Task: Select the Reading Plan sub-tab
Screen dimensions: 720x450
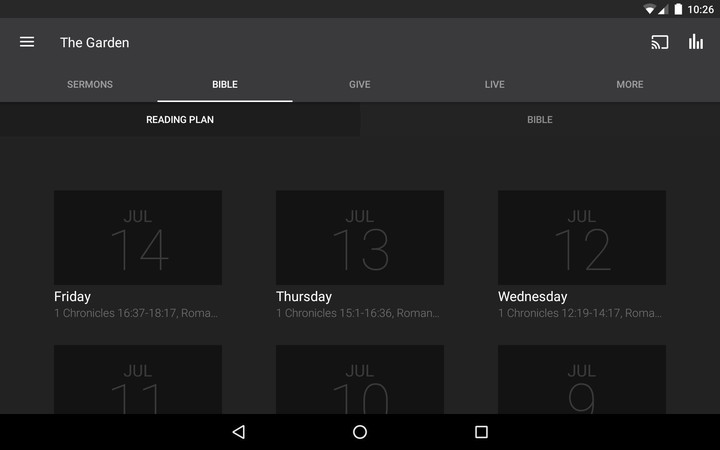Action: [x=180, y=120]
